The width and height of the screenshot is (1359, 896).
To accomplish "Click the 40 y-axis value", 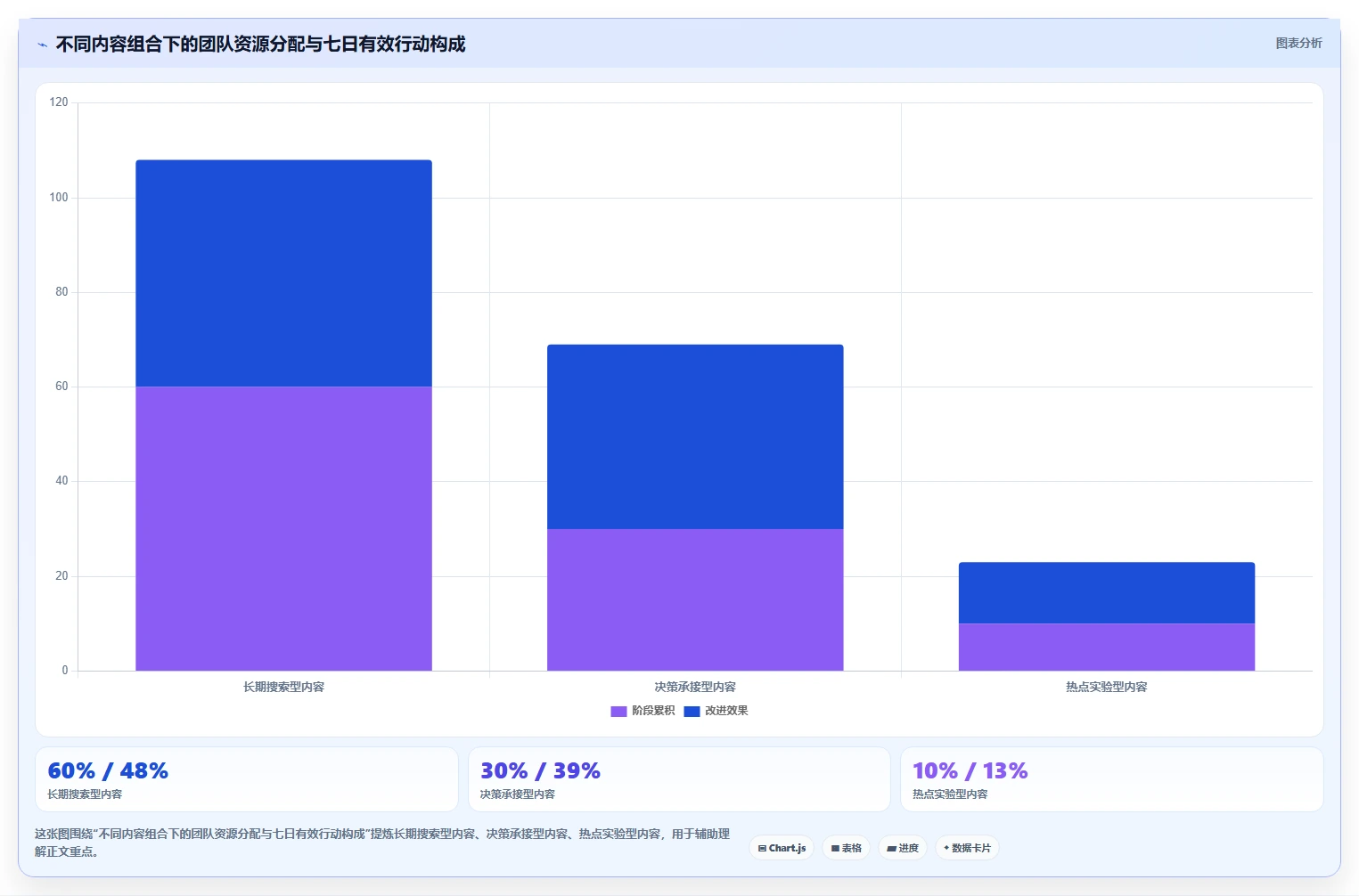I will (61, 481).
